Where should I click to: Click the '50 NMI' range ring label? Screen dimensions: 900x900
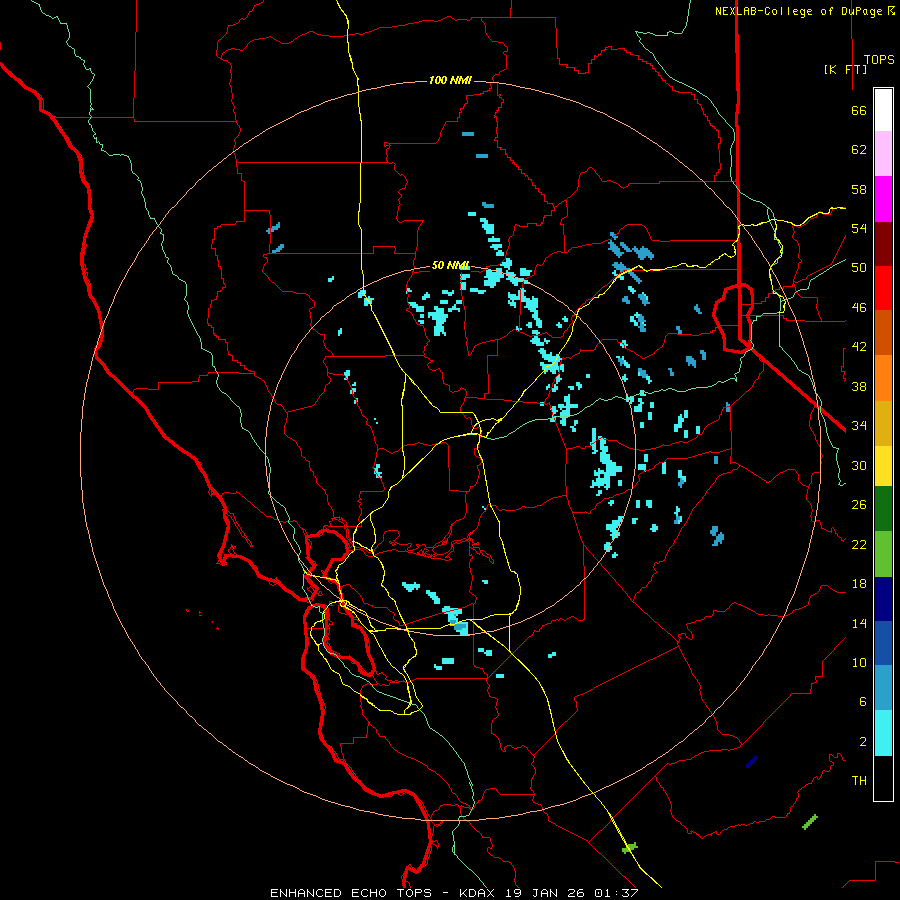coord(451,265)
